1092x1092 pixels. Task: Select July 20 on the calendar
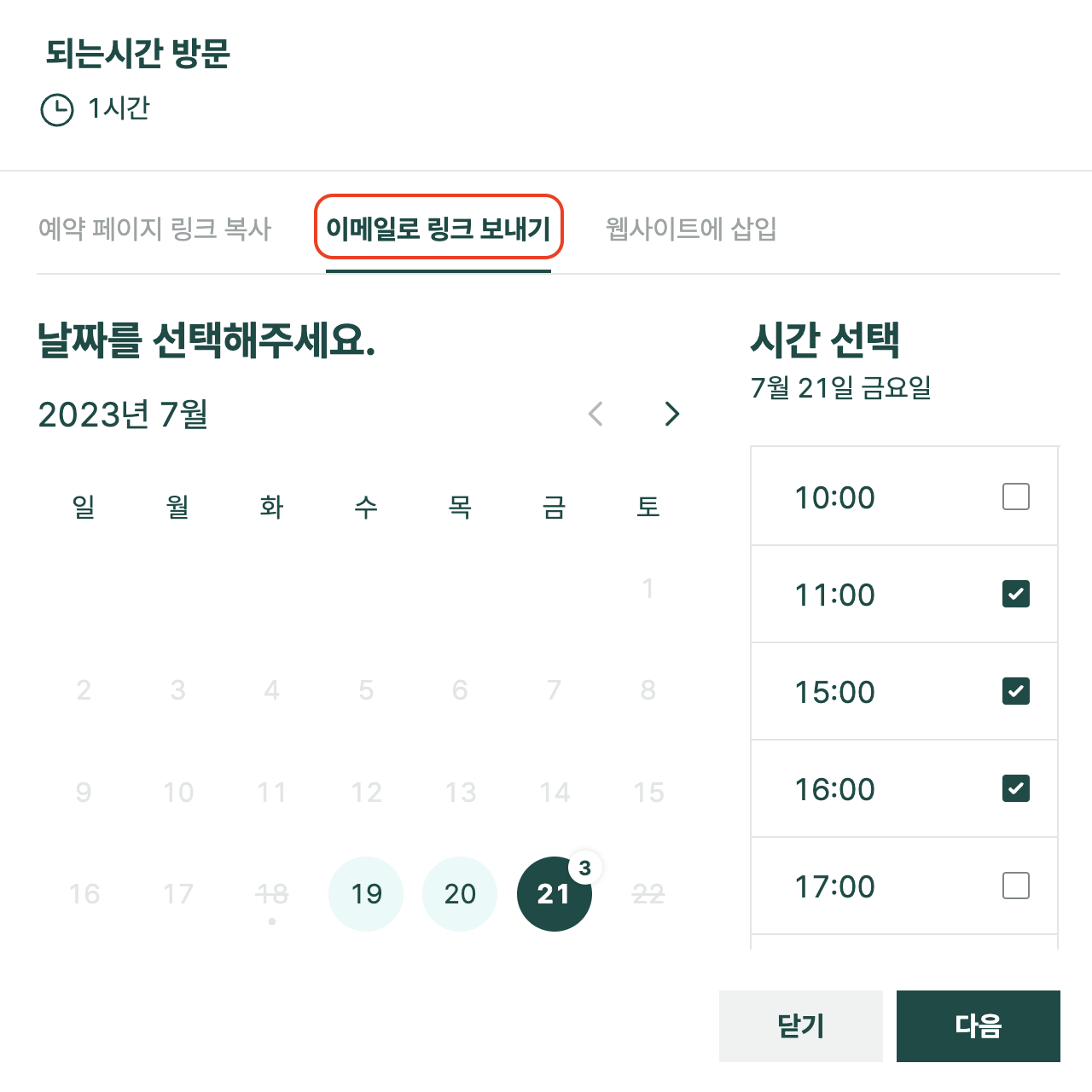pos(460,894)
